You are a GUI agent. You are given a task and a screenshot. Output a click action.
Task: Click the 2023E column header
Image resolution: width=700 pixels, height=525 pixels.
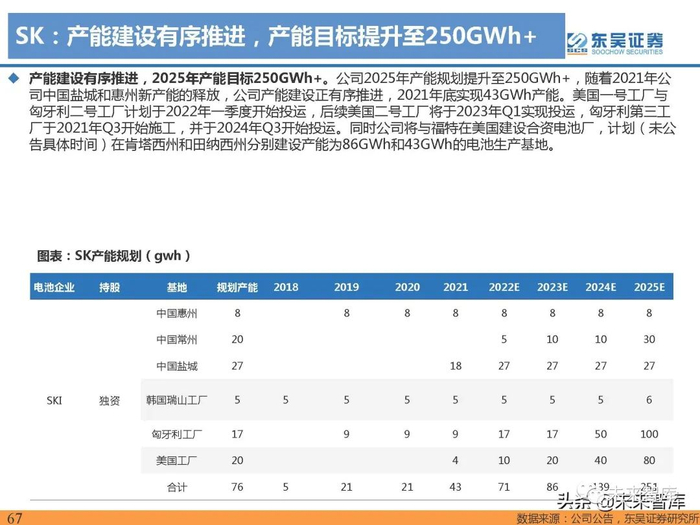552,287
